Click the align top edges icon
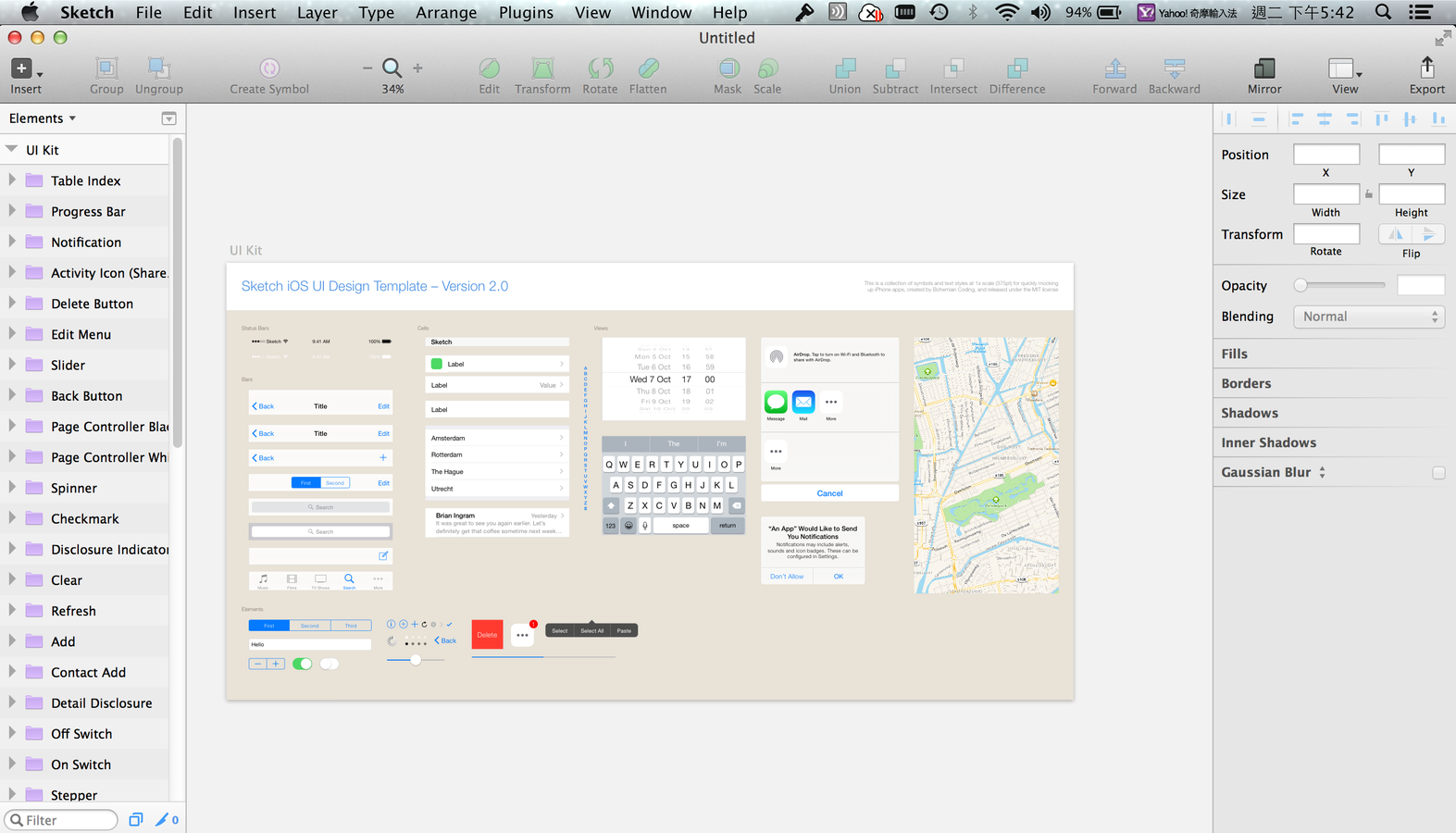 (1382, 118)
